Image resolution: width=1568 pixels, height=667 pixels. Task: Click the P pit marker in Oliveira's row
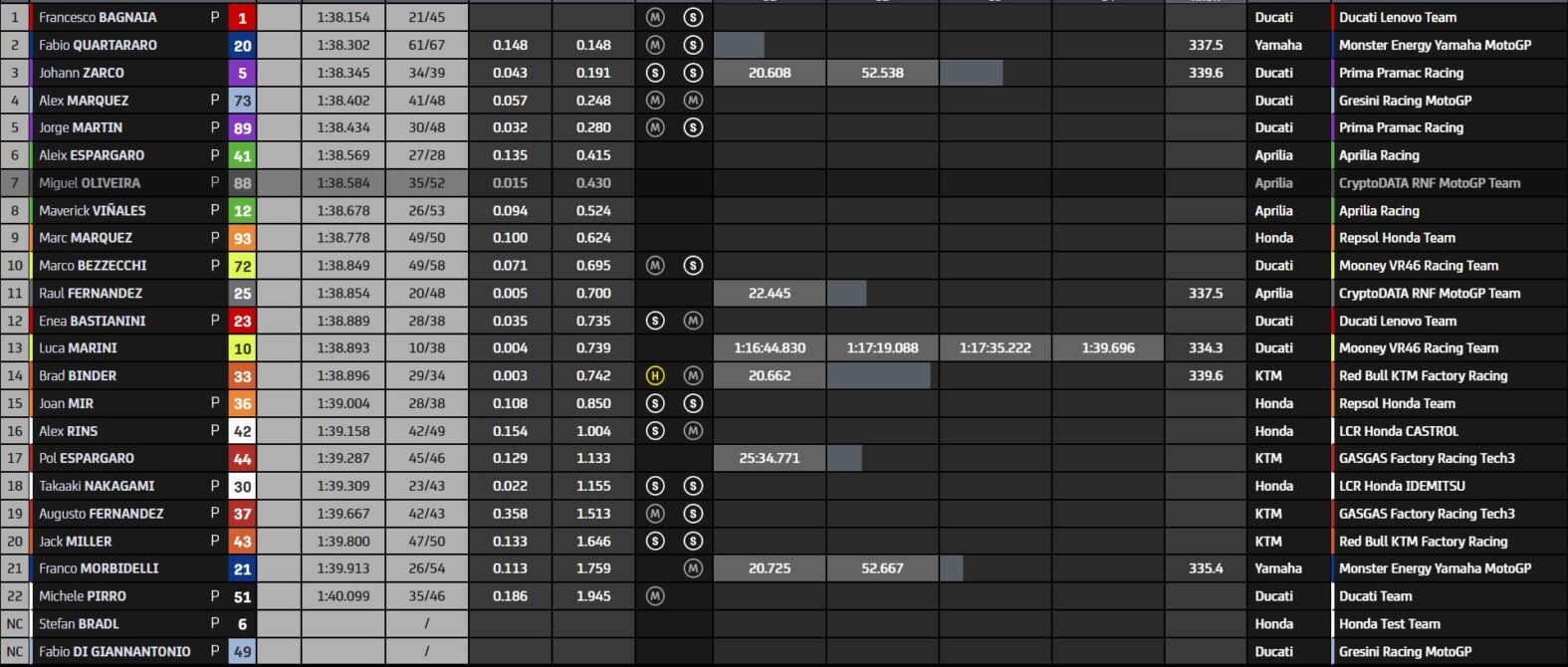click(x=215, y=183)
